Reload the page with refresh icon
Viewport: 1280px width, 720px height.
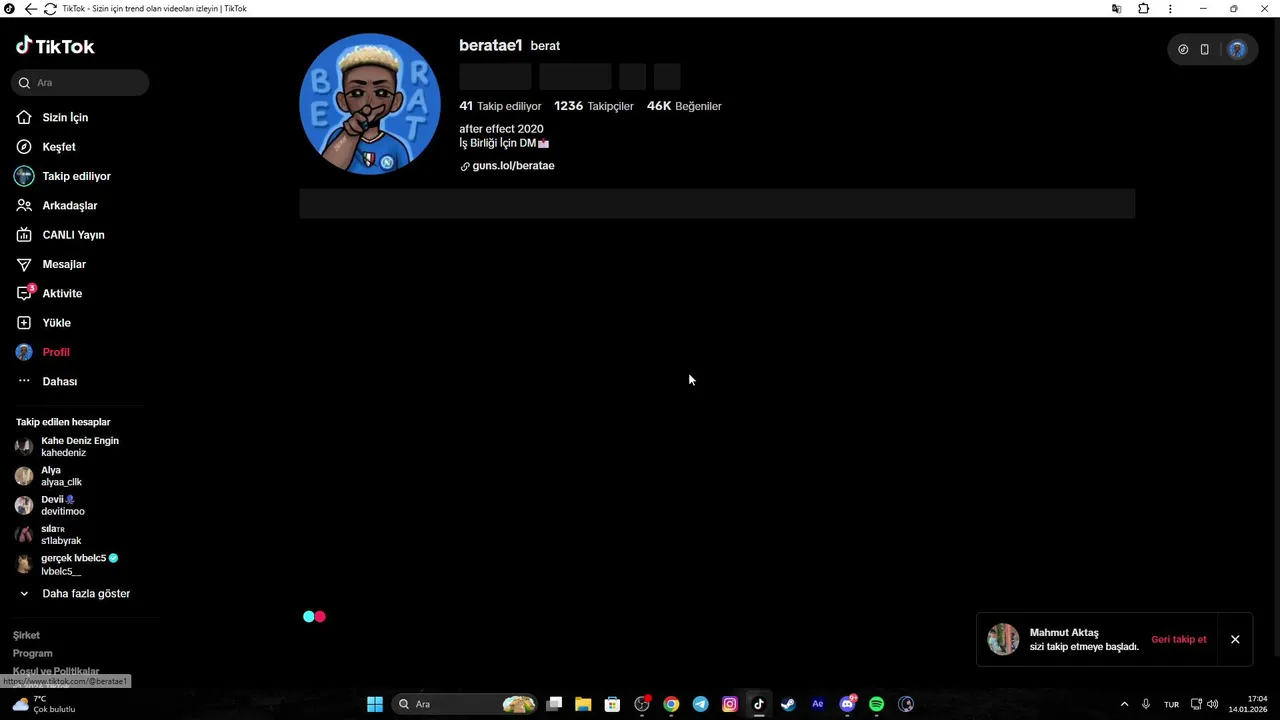point(50,9)
